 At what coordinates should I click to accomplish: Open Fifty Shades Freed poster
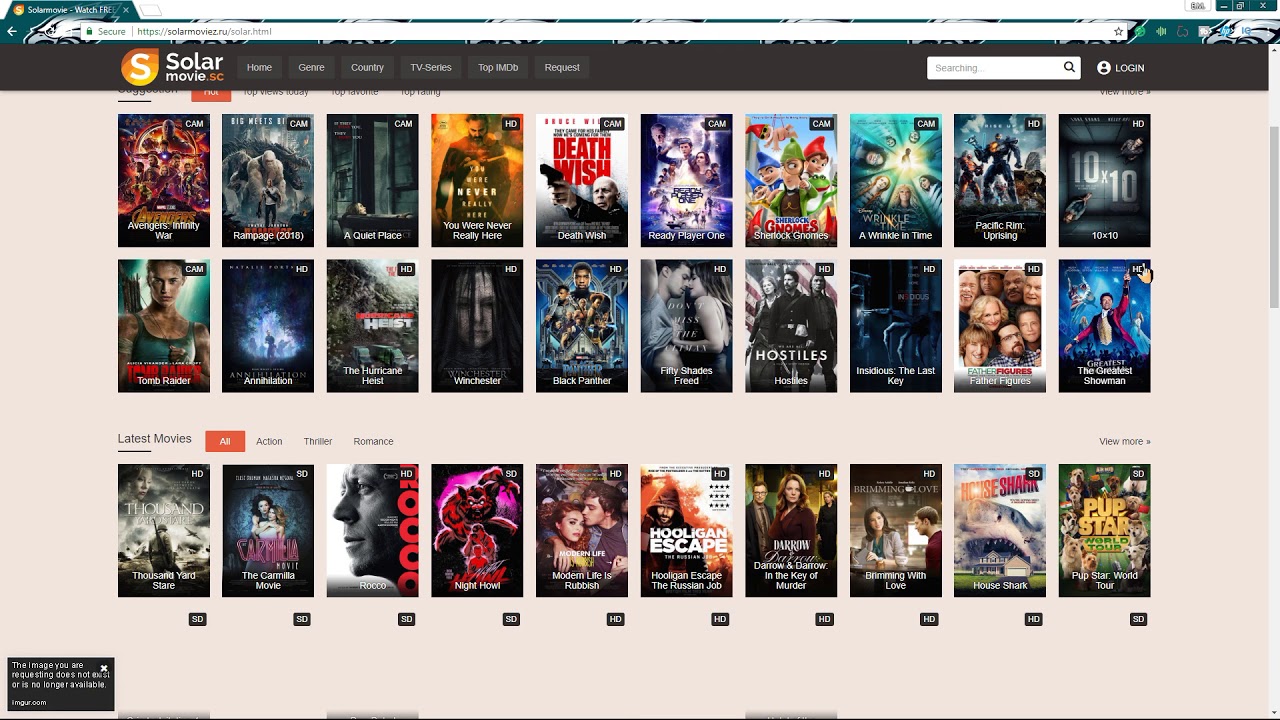[x=687, y=326]
